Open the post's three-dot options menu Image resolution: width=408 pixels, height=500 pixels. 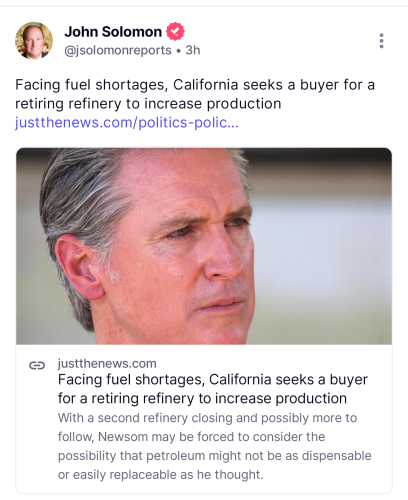click(381, 41)
